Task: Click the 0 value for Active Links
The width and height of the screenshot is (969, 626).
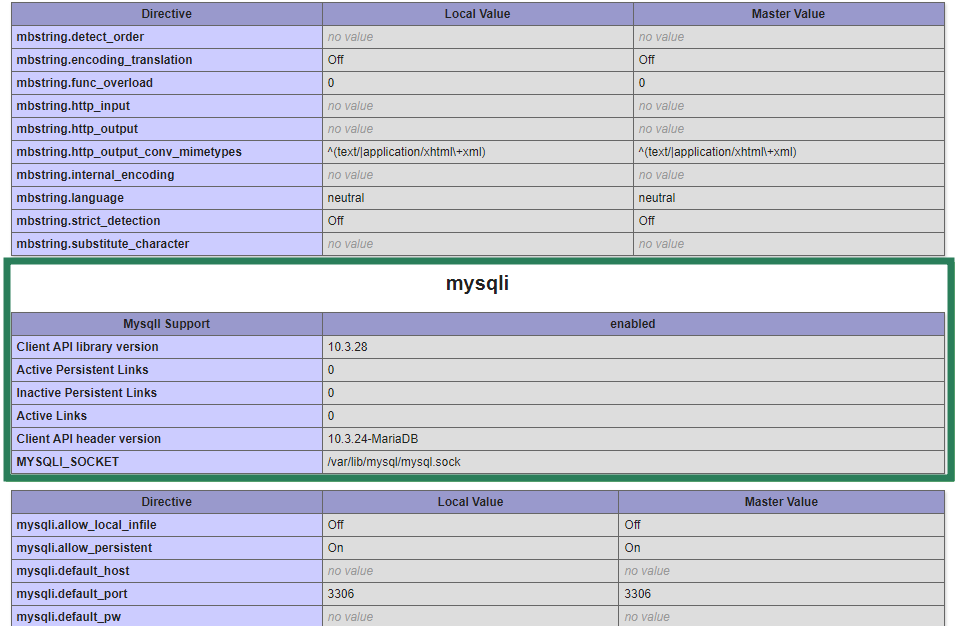Action: 331,416
